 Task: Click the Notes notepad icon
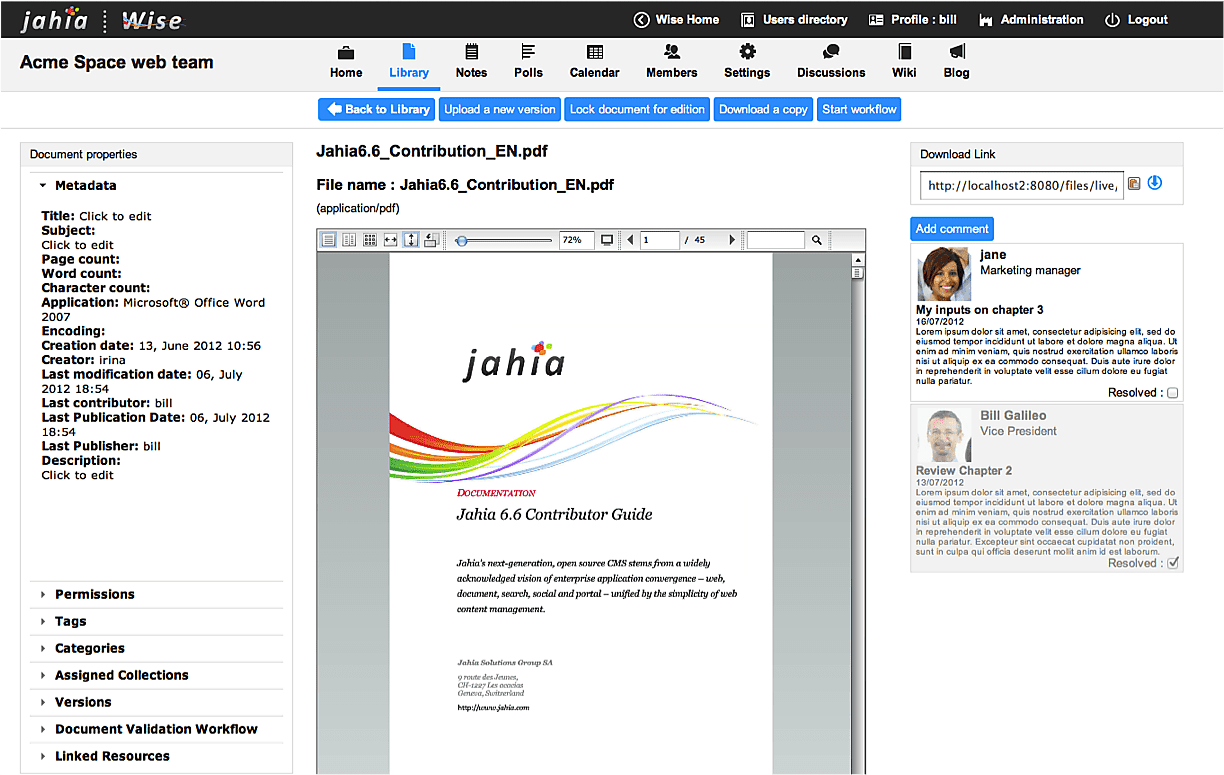point(471,52)
